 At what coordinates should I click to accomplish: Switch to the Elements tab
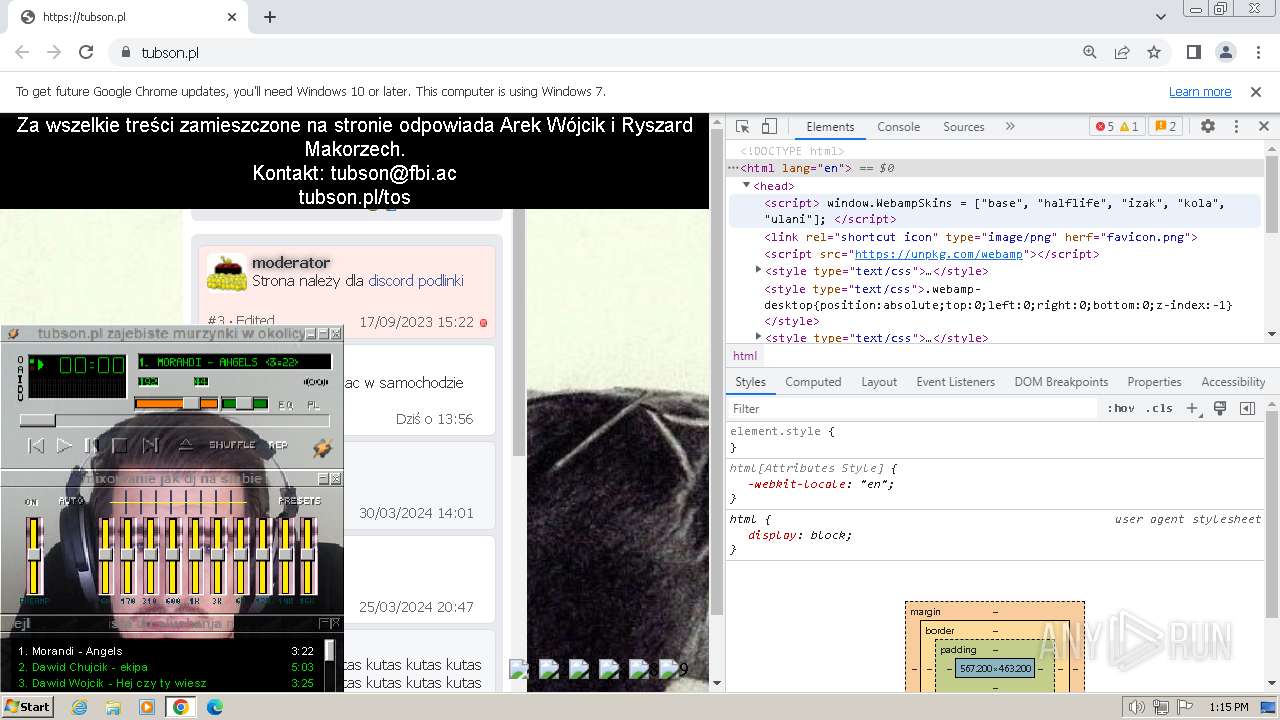pyautogui.click(x=830, y=127)
